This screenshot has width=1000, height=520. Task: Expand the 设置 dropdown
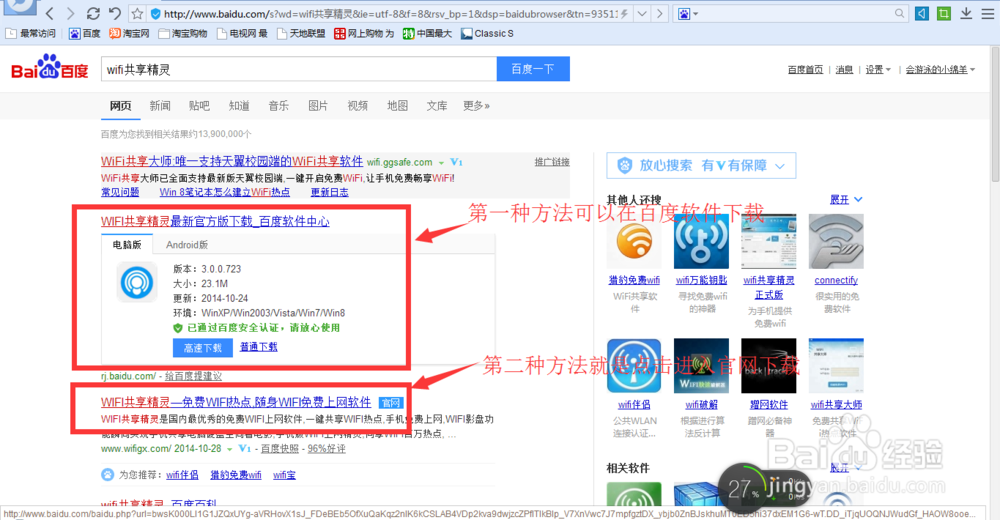click(x=878, y=70)
